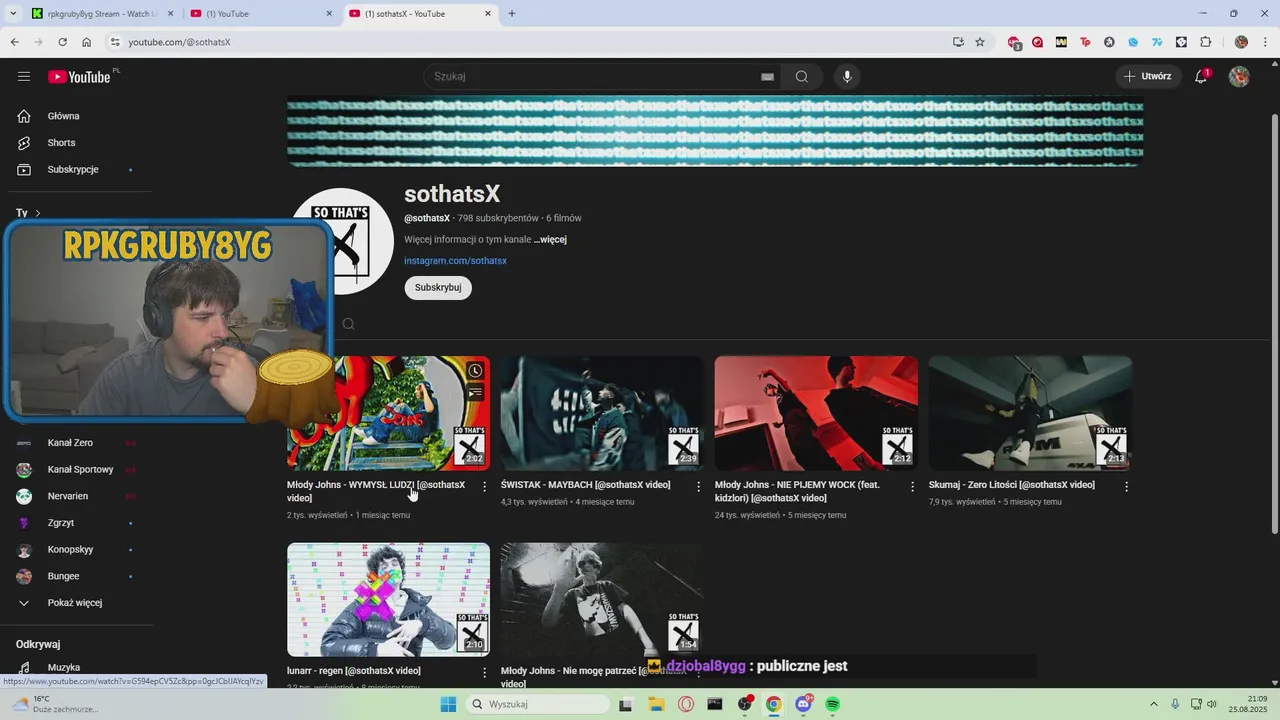Open Spotify from the taskbar
Screen dimensions: 1280x720
[833, 704]
